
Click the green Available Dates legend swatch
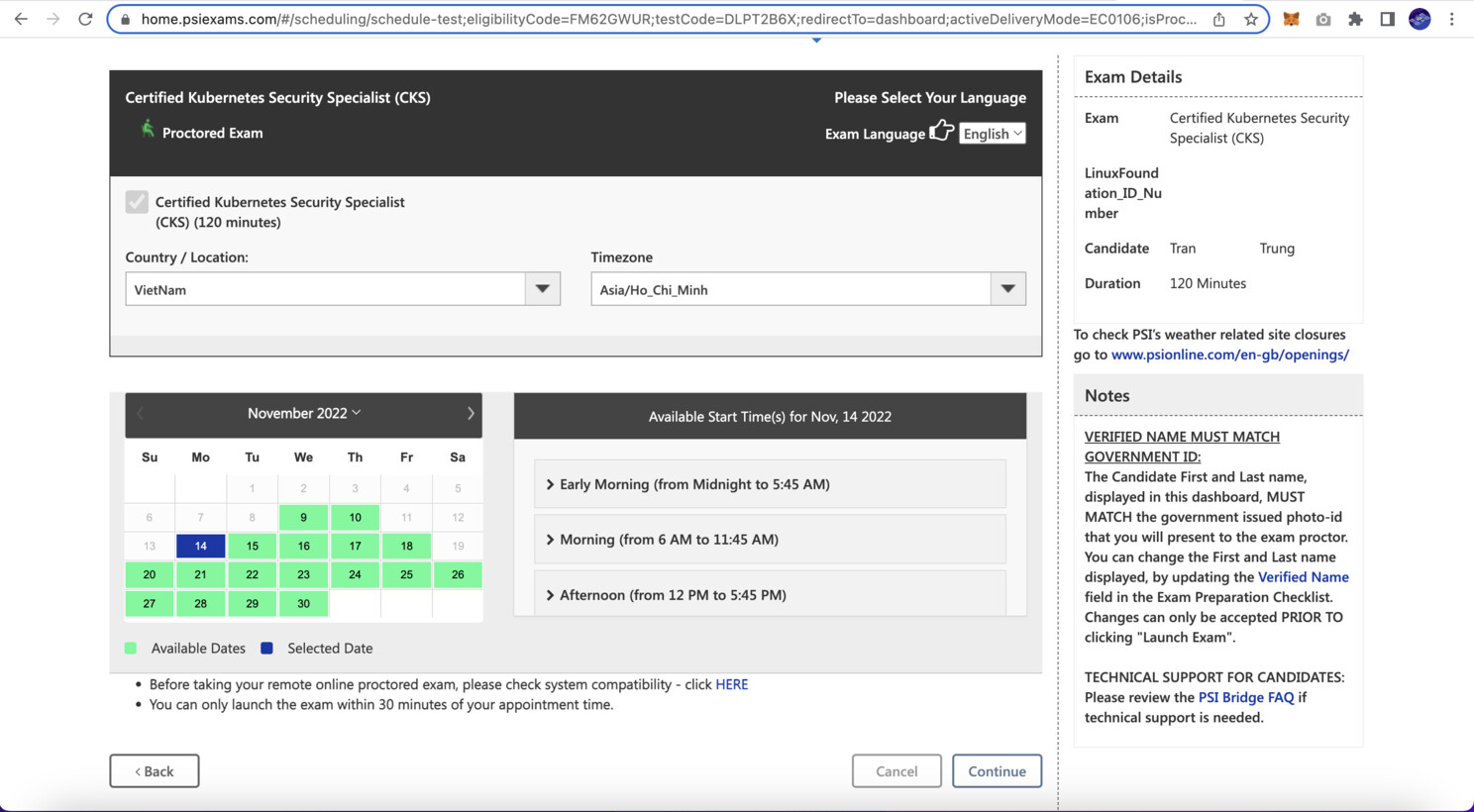131,648
